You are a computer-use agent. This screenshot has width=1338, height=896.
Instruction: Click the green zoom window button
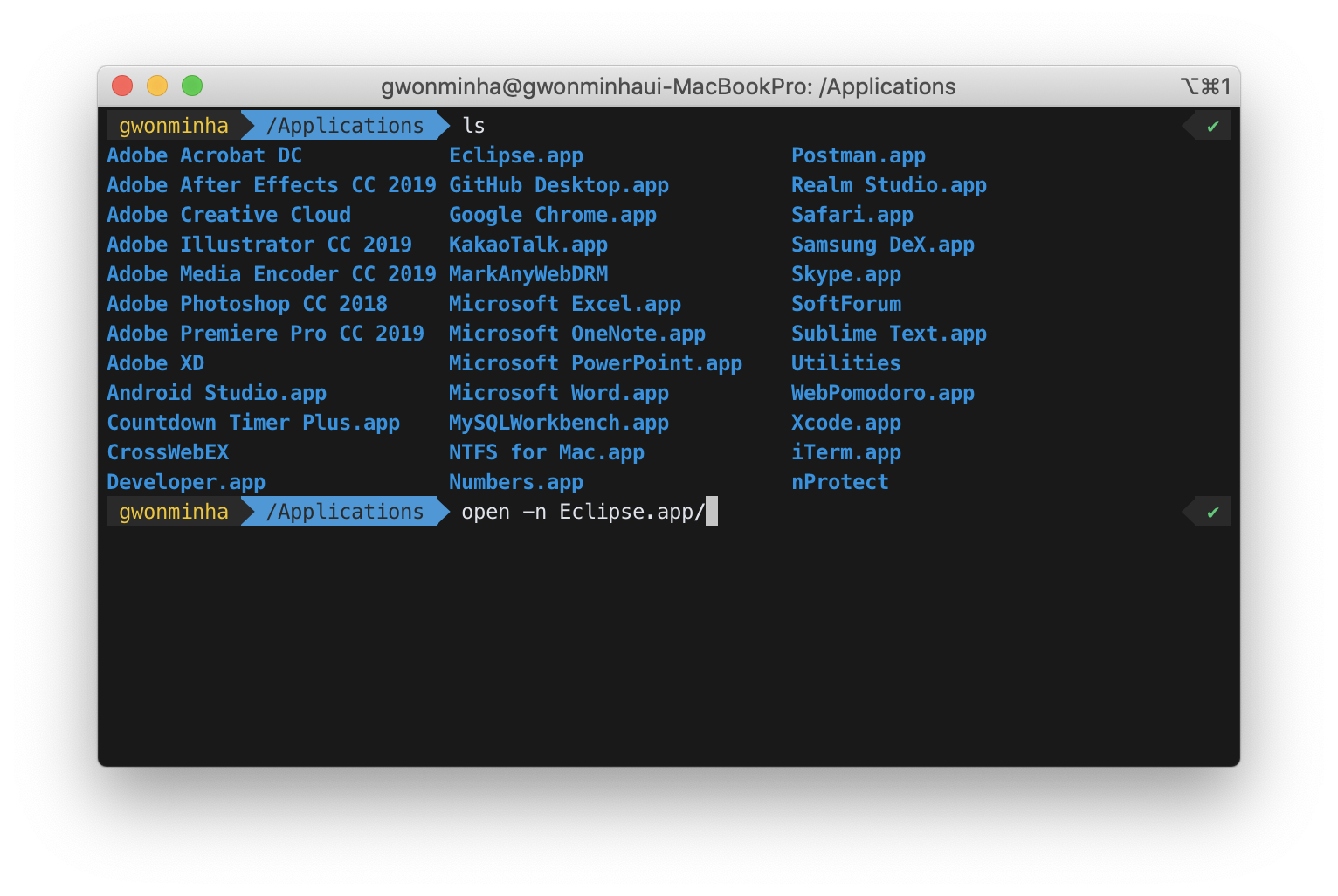pyautogui.click(x=192, y=86)
